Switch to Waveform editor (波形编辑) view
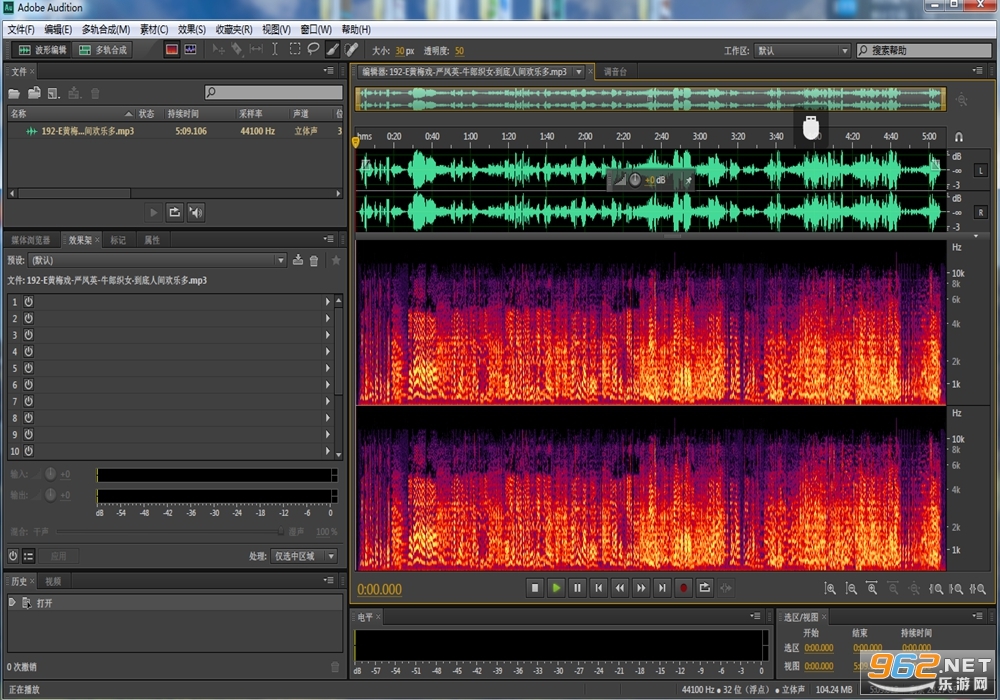1000x700 pixels. 42,50
